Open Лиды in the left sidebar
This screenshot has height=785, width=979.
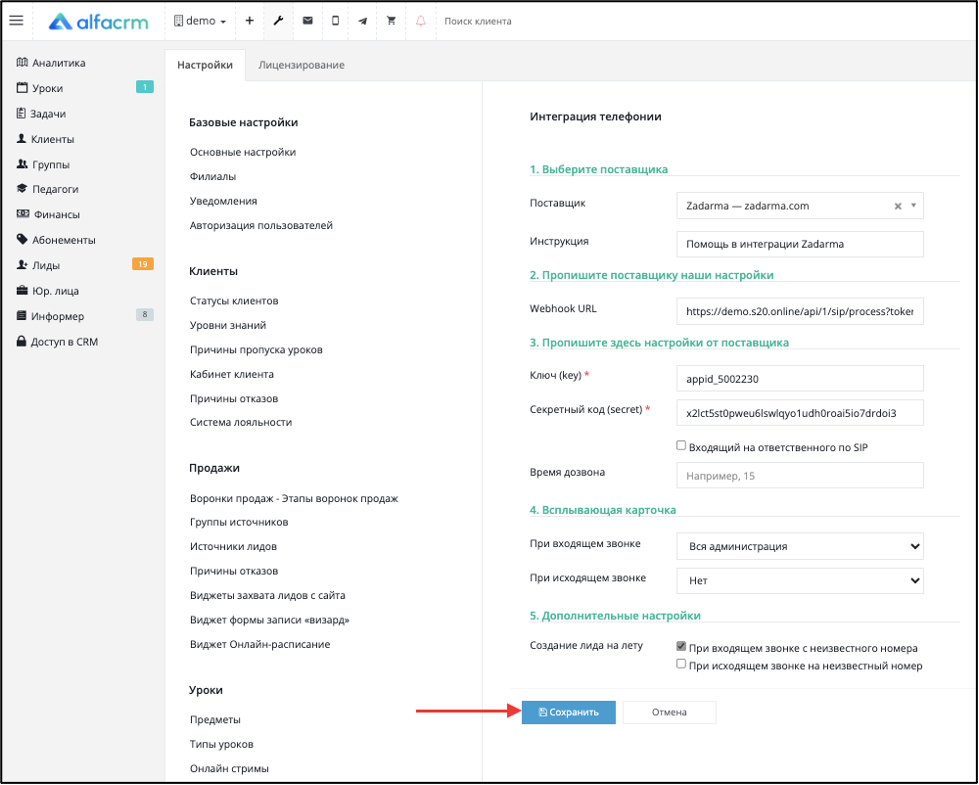pyautogui.click(x=46, y=266)
